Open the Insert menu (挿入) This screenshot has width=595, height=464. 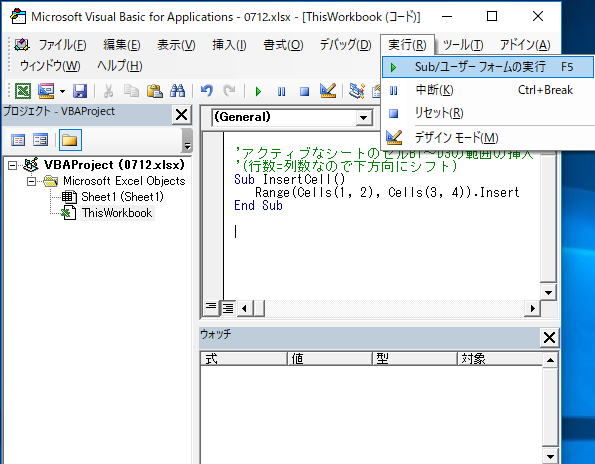click(229, 45)
